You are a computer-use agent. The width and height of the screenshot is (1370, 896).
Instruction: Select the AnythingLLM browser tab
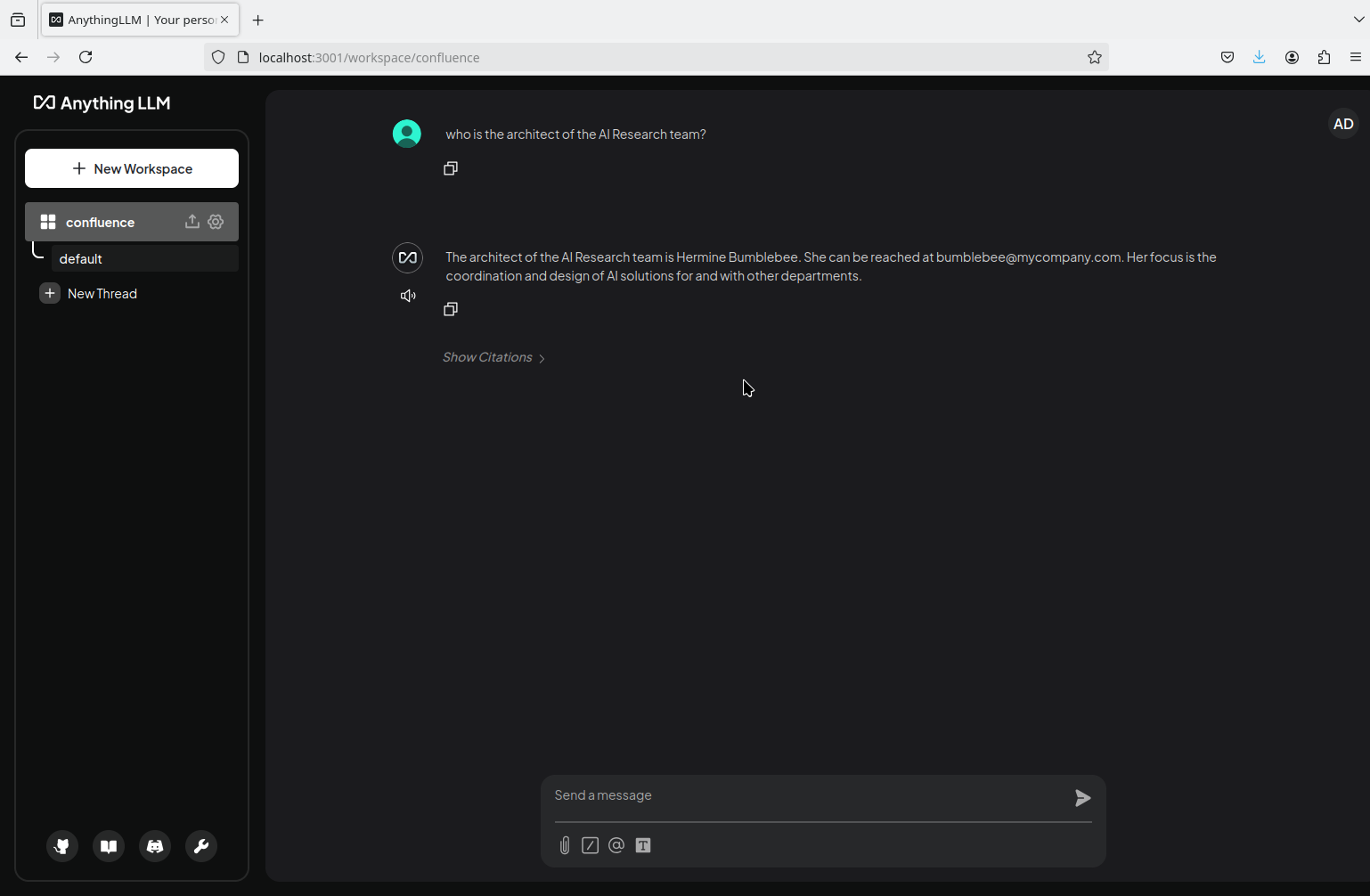139,20
